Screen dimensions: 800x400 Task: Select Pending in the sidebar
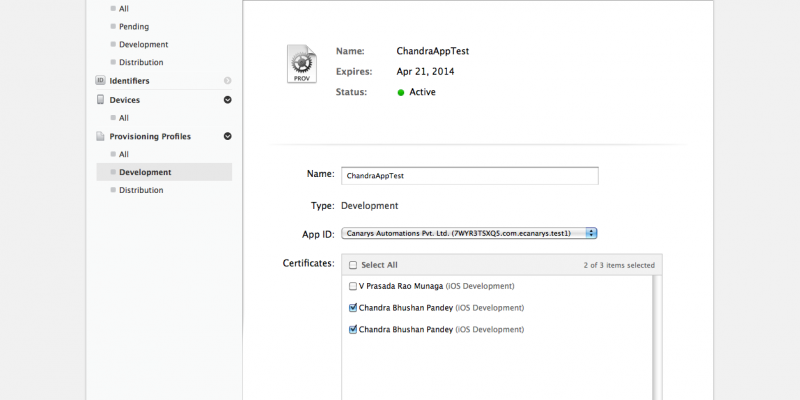(134, 26)
